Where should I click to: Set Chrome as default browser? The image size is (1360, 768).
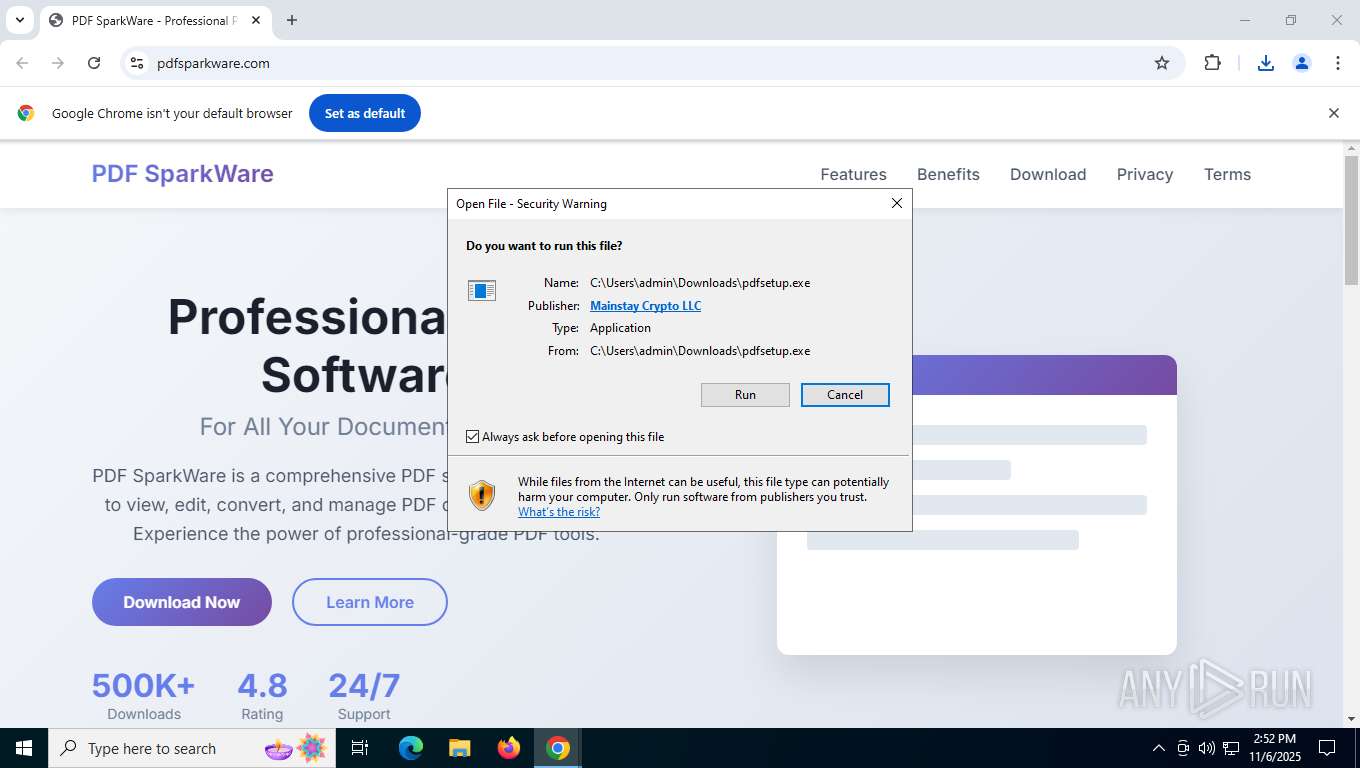pyautogui.click(x=365, y=113)
